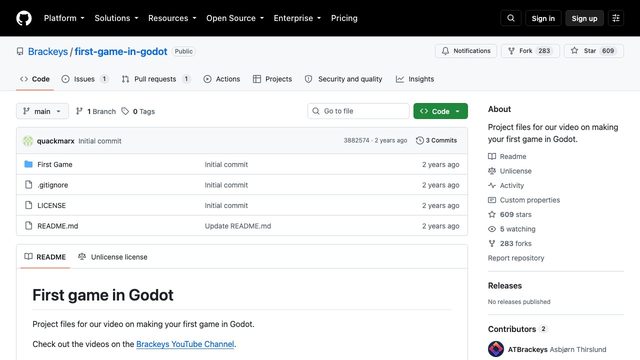Open the first-game-in-godot repository link

[x=121, y=51]
